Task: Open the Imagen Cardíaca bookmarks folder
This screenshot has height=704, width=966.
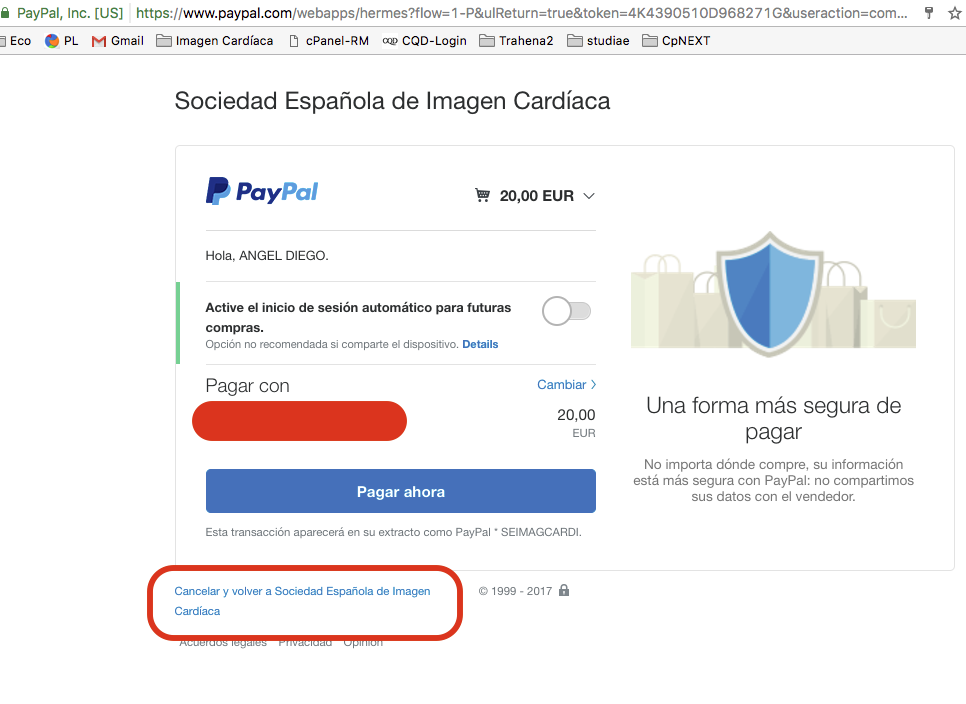Action: click(214, 41)
